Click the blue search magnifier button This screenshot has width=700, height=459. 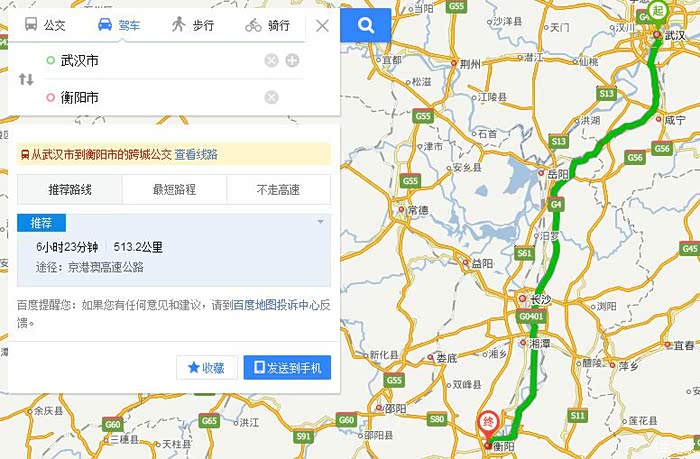point(366,25)
